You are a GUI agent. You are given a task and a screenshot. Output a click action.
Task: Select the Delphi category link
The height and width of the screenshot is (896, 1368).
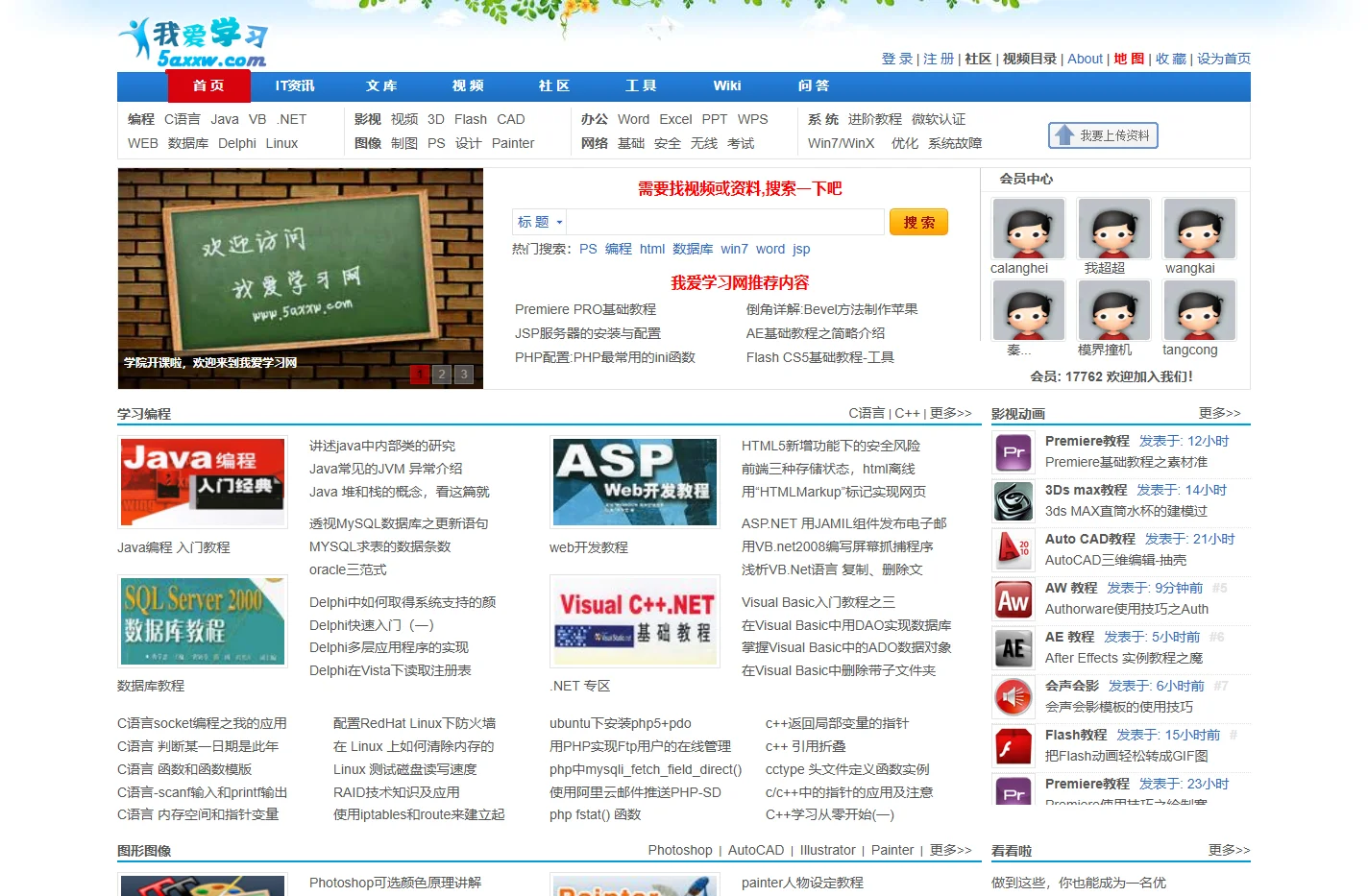click(x=237, y=143)
